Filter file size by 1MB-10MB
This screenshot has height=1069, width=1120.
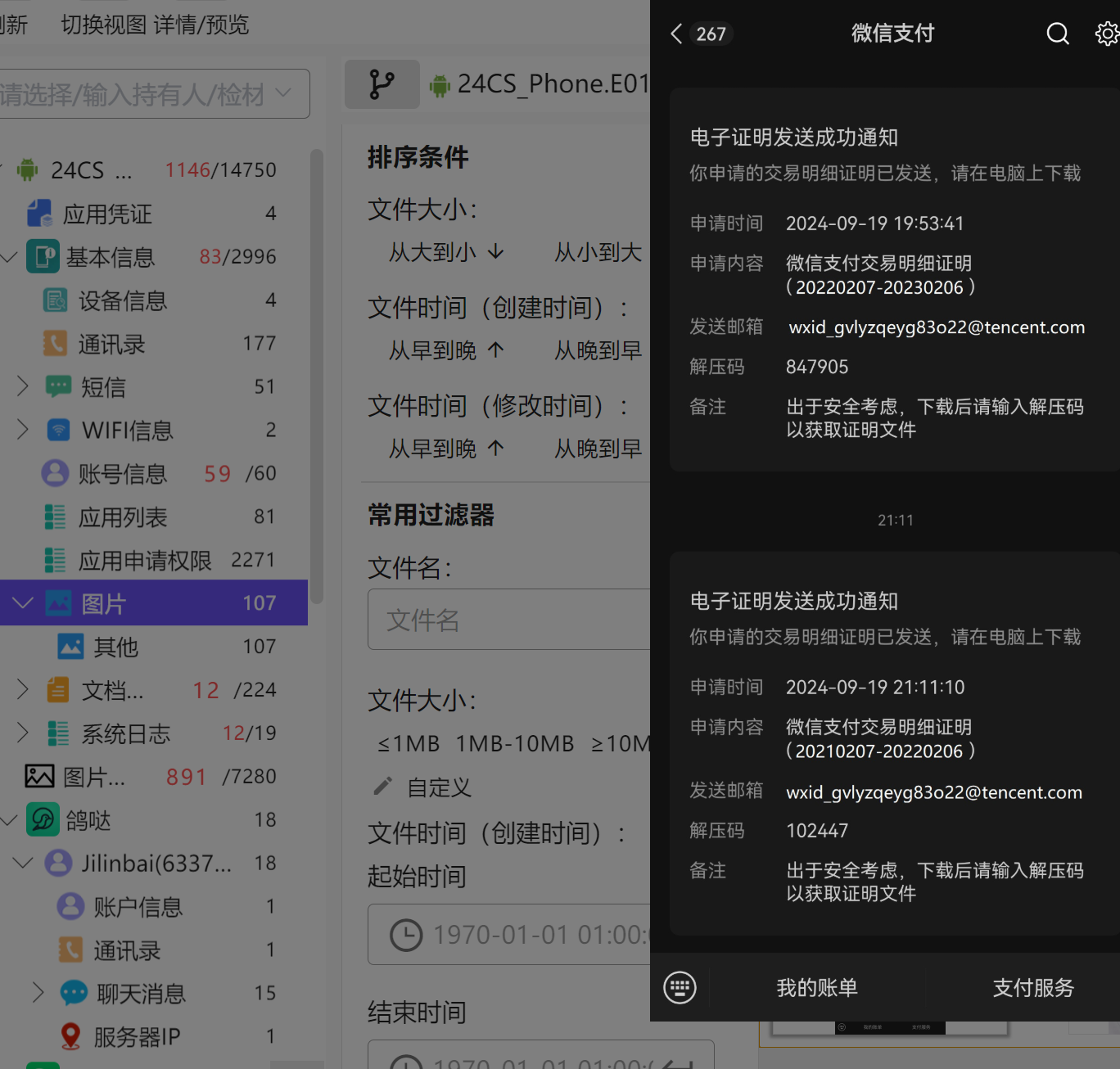click(514, 743)
